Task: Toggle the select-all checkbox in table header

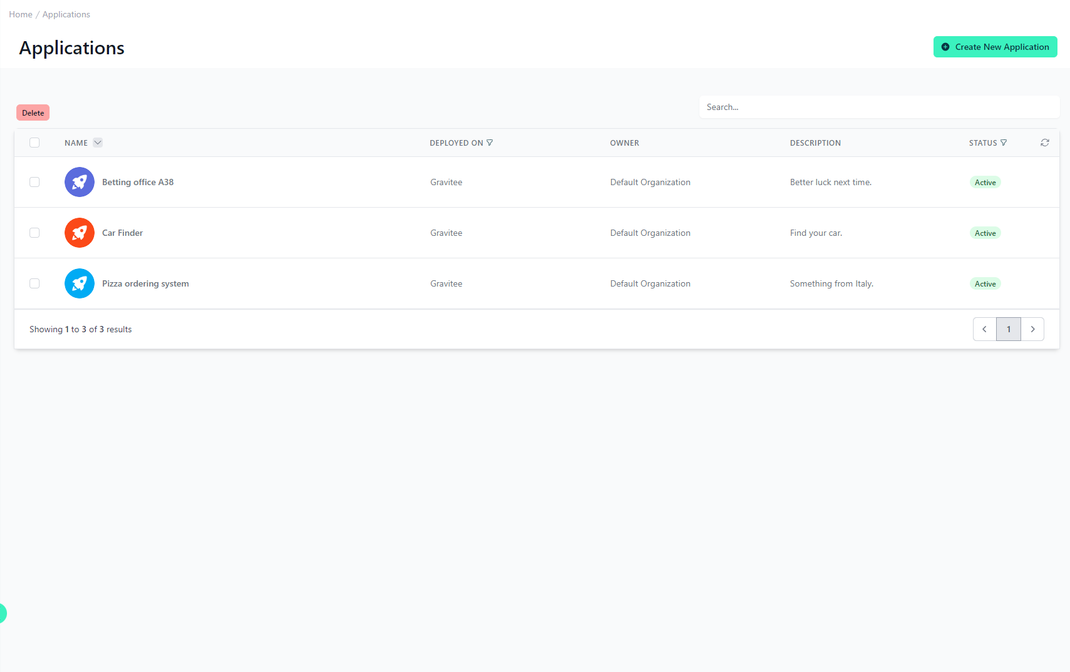Action: point(34,142)
